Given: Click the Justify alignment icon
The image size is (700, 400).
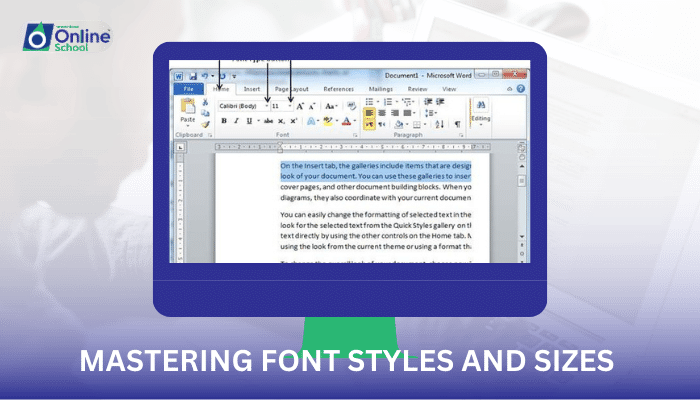Looking at the screenshot, I should (407, 113).
